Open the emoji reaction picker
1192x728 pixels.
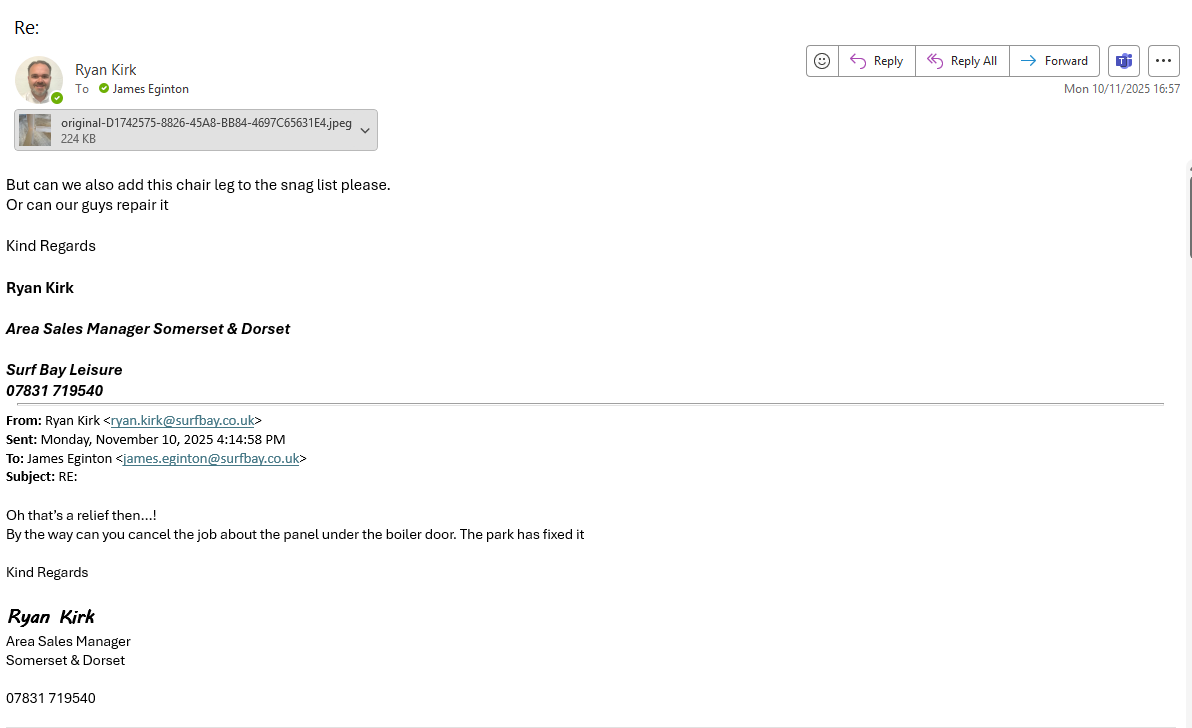[x=822, y=61]
